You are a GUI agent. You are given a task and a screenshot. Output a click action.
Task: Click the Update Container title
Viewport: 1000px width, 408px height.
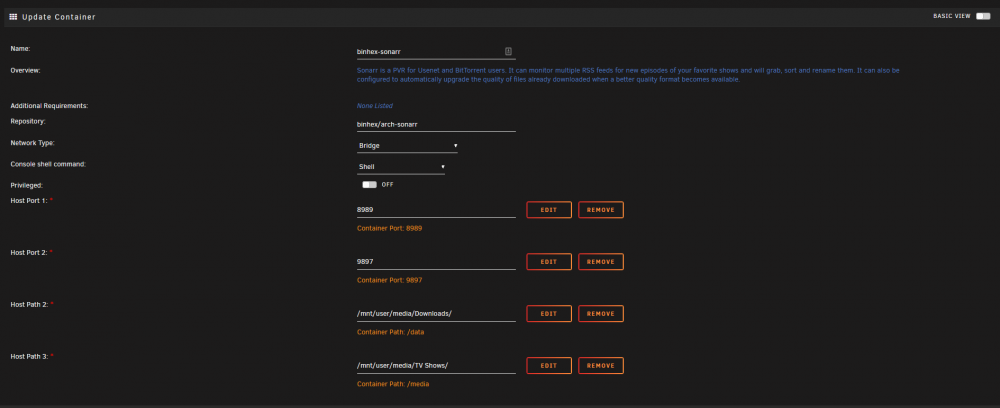click(x=59, y=17)
